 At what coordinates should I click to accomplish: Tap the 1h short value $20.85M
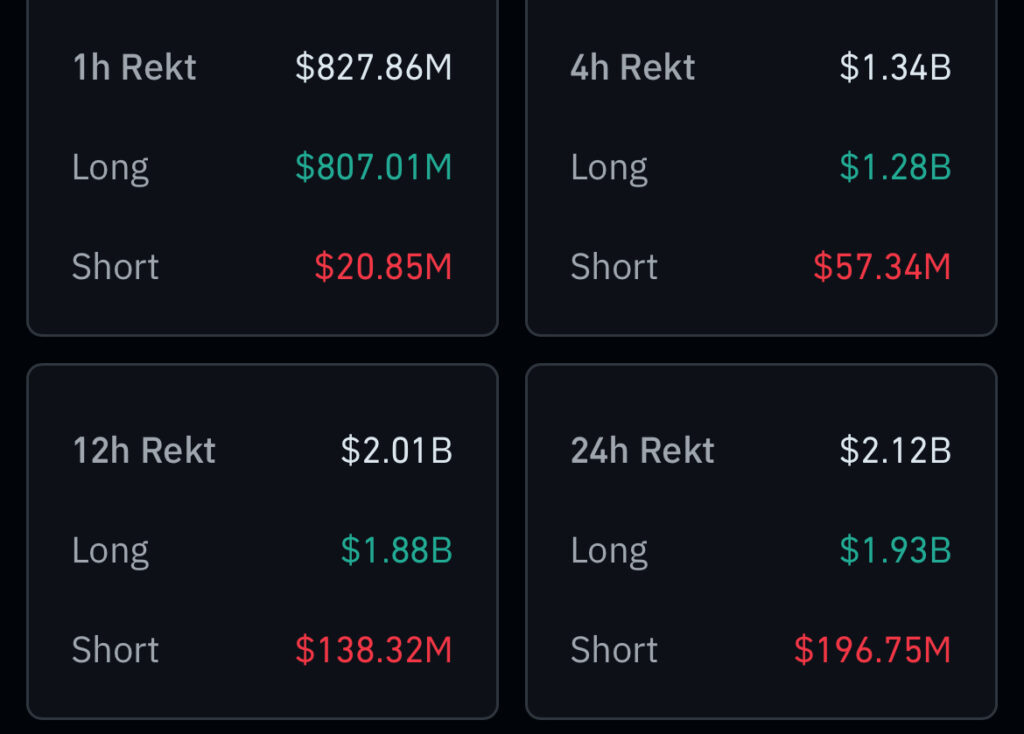(x=383, y=267)
